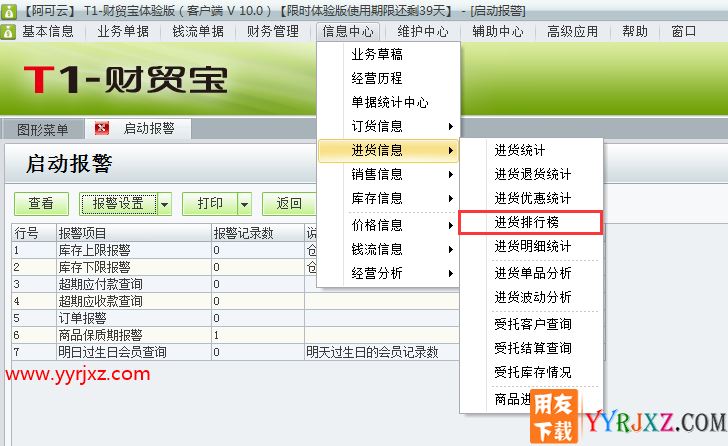Expand the 订货信息 submenu
The width and height of the screenshot is (728, 446).
388,126
